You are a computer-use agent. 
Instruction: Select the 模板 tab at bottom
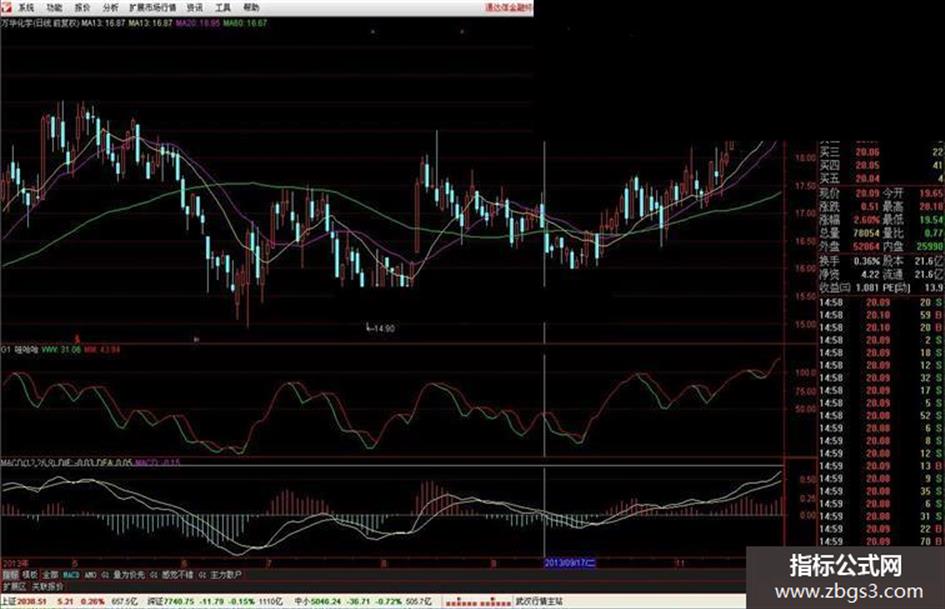coord(30,575)
